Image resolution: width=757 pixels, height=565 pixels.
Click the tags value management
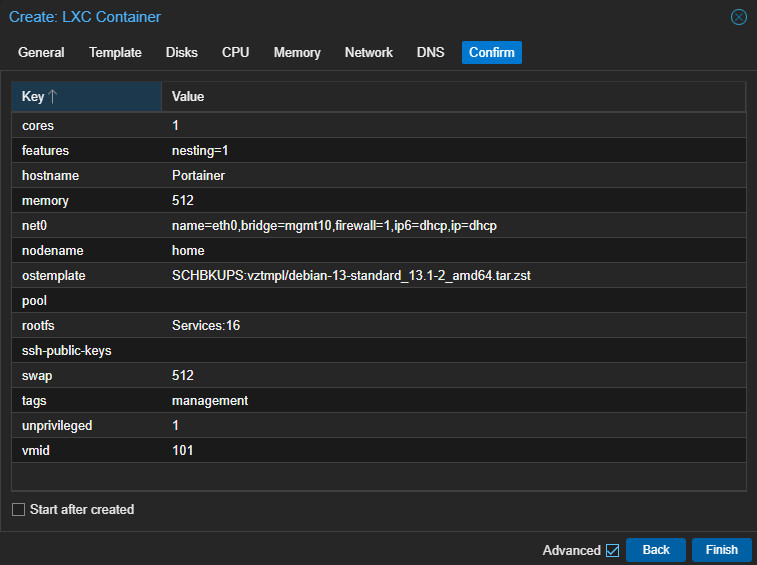coord(210,401)
